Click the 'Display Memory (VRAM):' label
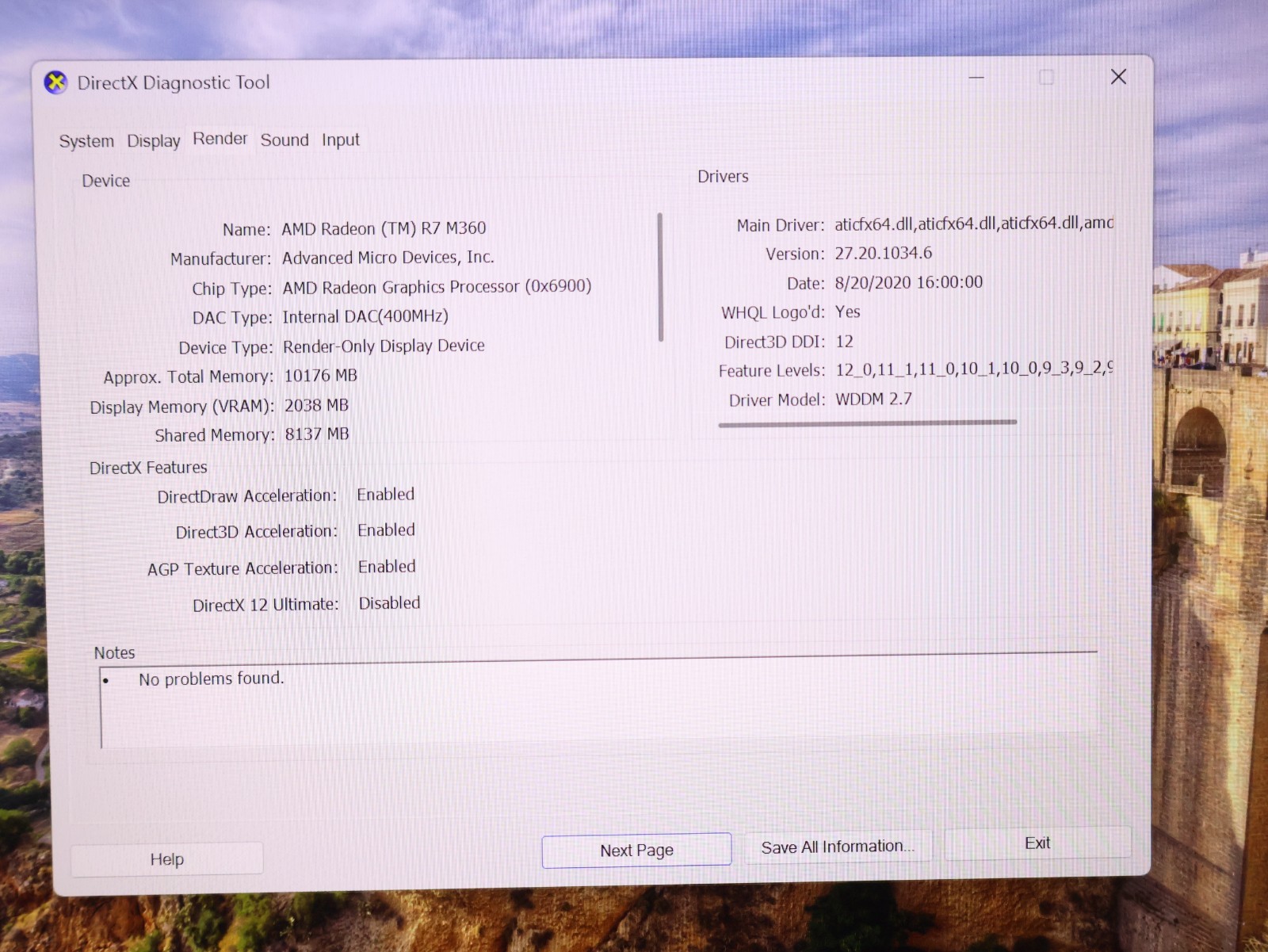This screenshot has height=952, width=1268. point(181,407)
